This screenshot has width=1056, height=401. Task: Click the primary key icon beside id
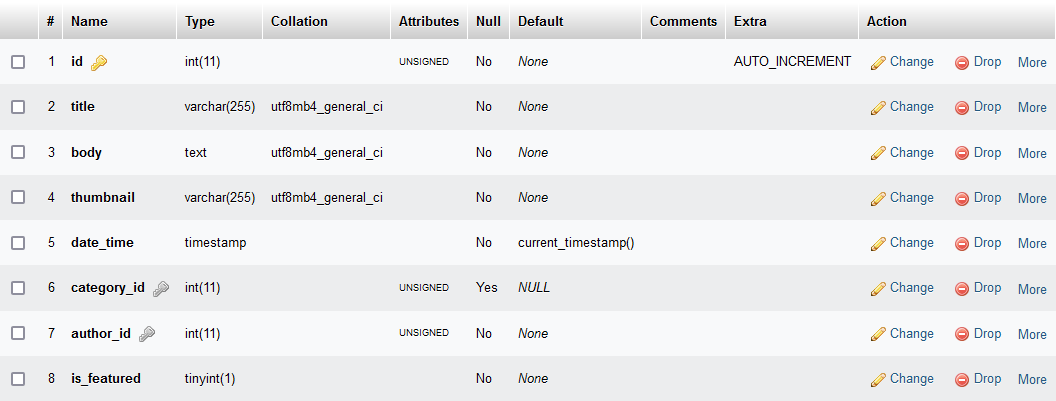click(x=99, y=63)
